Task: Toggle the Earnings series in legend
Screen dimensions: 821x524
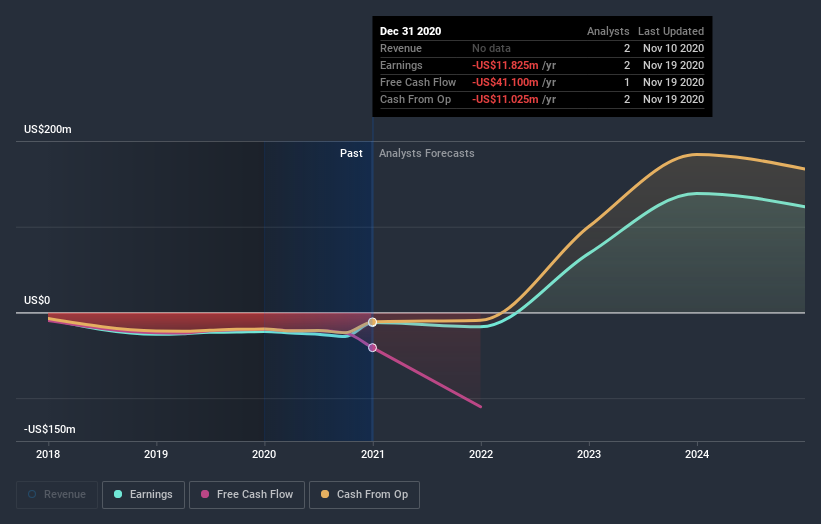Action: 143,495
